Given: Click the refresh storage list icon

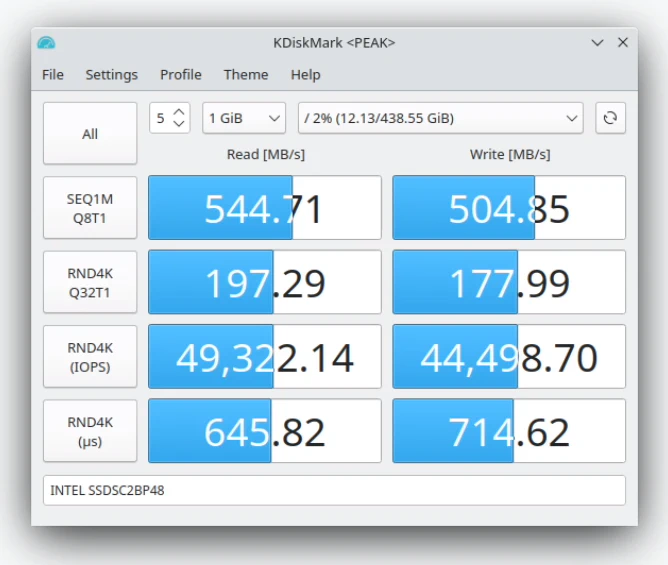Looking at the screenshot, I should pyautogui.click(x=610, y=118).
